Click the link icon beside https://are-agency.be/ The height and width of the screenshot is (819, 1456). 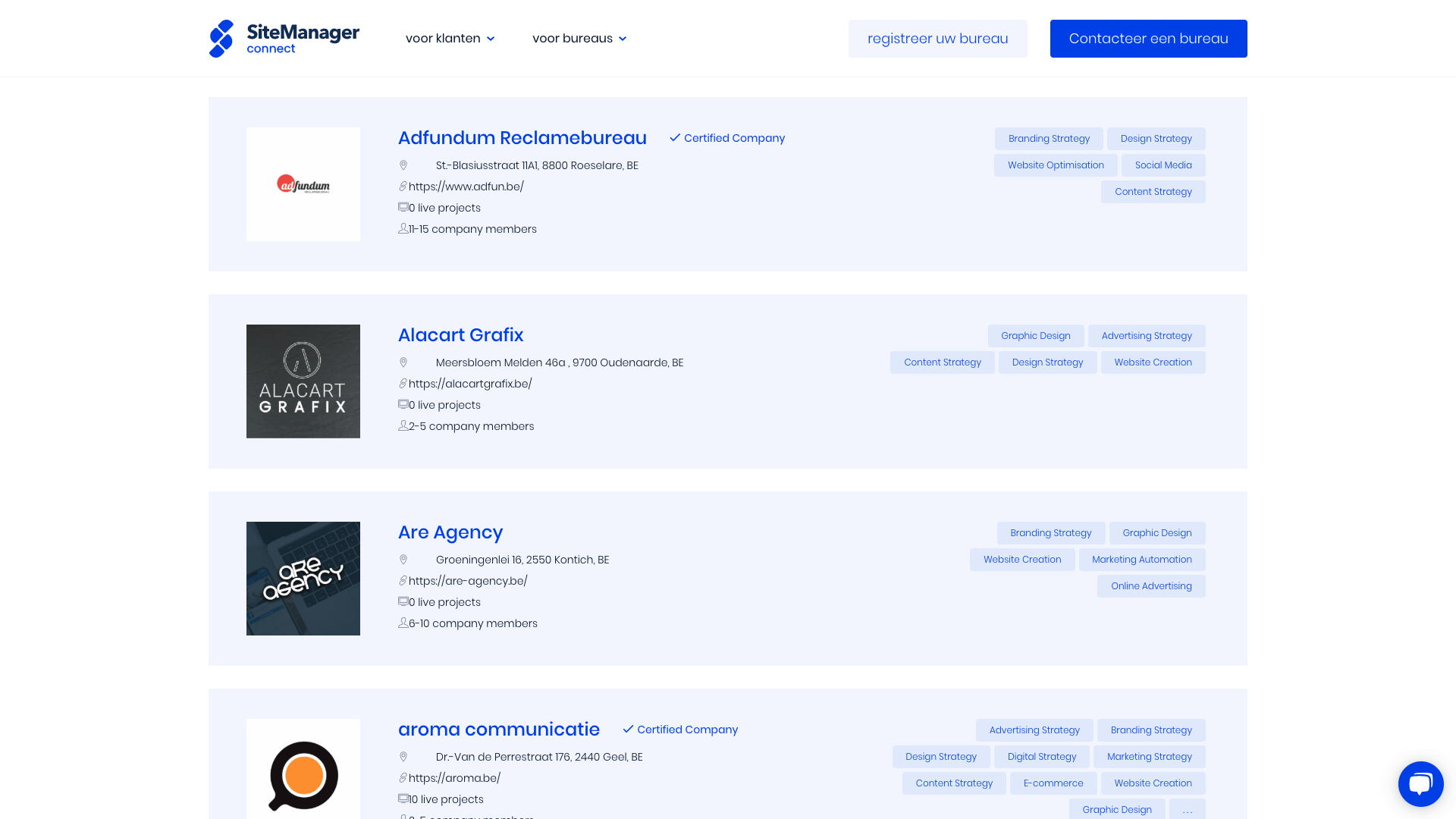point(403,581)
